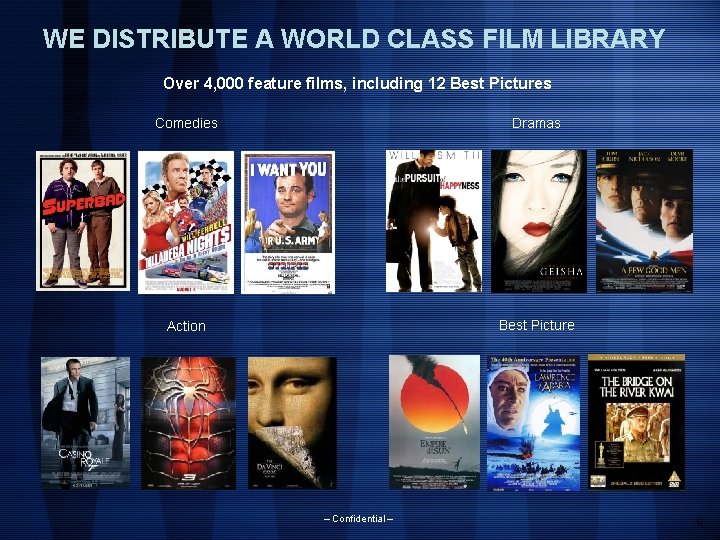720x540 pixels.
Task: Click the Best Picture heading
Action: pyautogui.click(x=537, y=325)
